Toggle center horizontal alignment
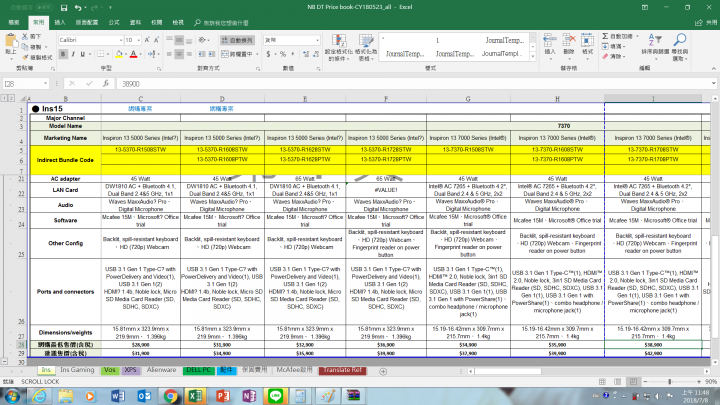Viewport: 720px width, 405px height. [x=179, y=54]
